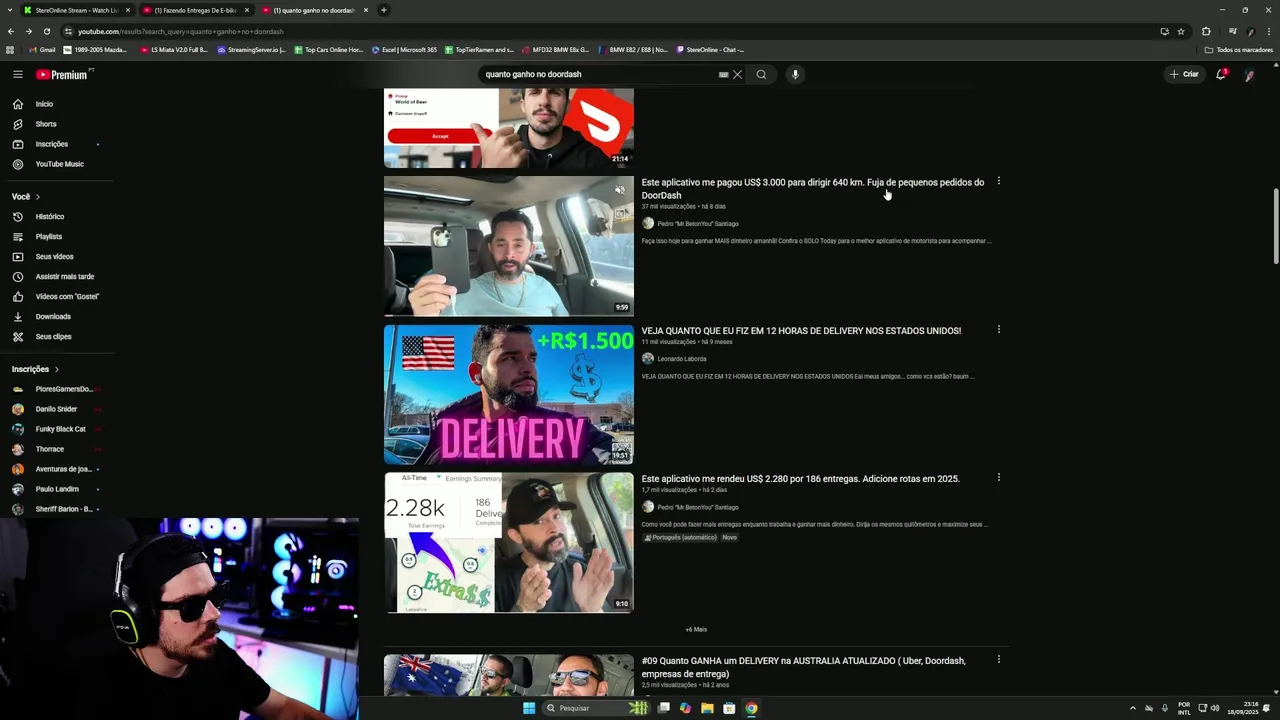Open channel Leonardo Laborda
The image size is (1280, 720).
[x=682, y=359]
